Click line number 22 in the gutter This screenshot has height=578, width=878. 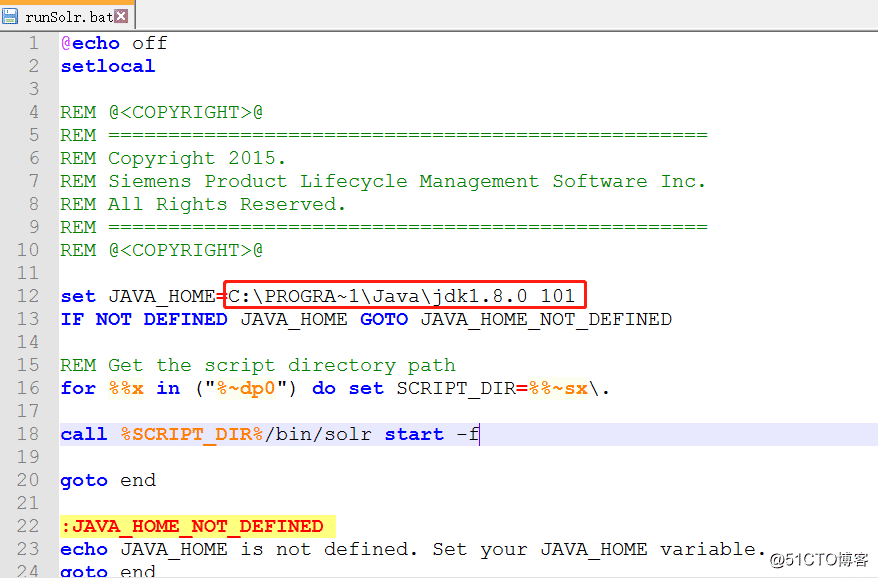(28, 526)
